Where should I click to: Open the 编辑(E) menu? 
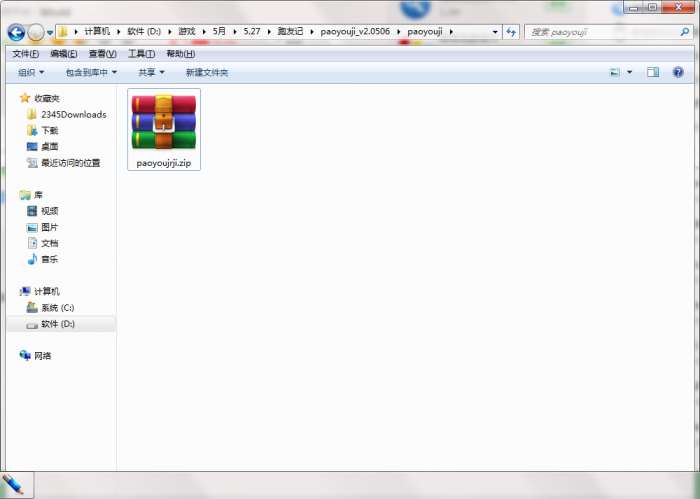[x=64, y=54]
